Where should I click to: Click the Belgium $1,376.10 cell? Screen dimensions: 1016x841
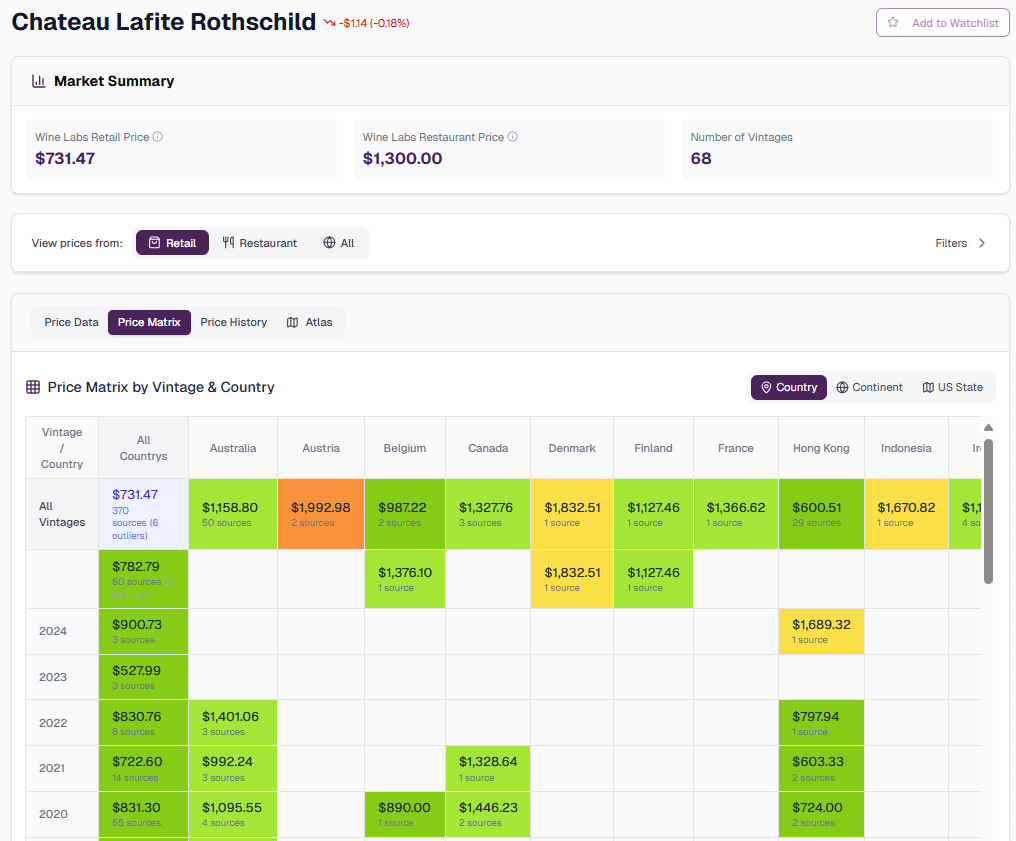(405, 579)
